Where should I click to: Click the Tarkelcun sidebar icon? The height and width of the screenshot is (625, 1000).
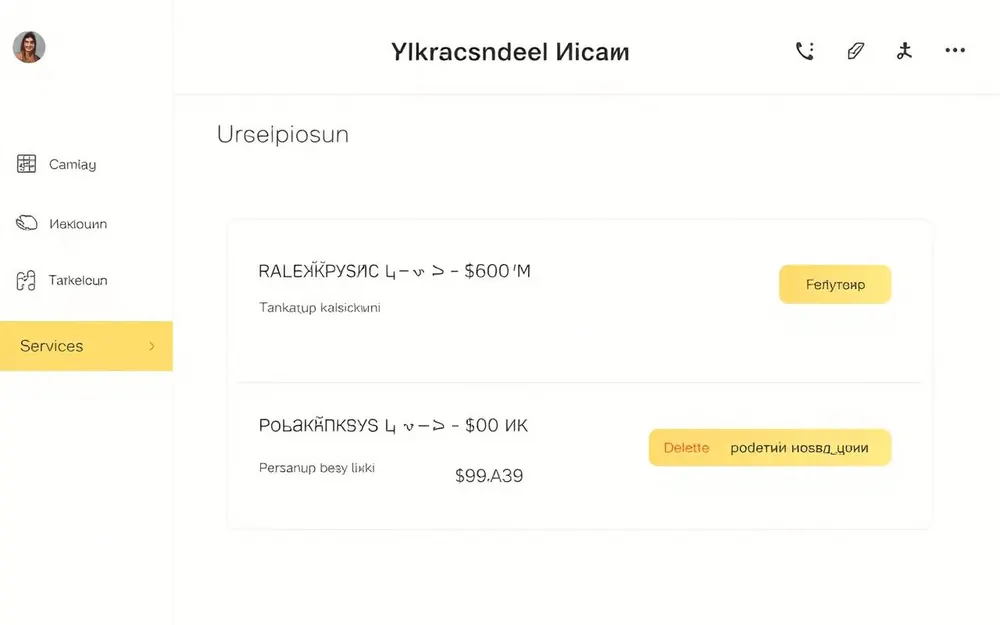click(26, 281)
